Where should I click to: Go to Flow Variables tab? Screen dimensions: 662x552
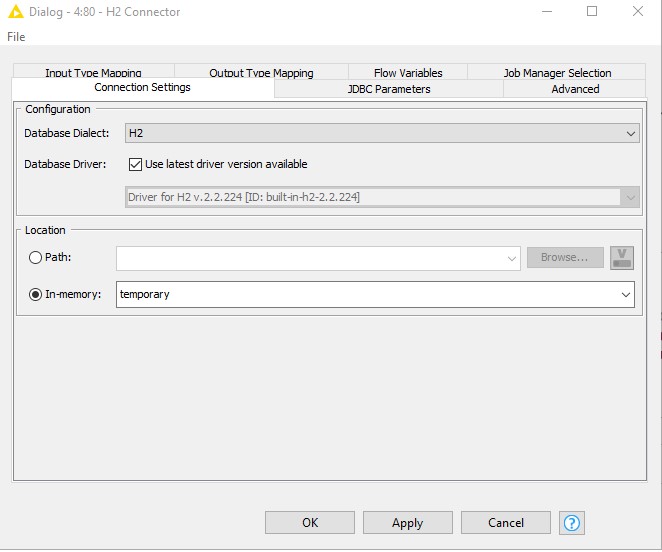point(408,73)
